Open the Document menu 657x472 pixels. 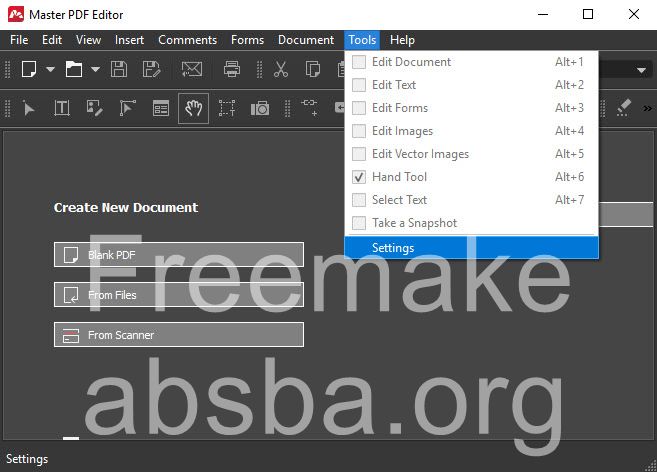pyautogui.click(x=306, y=40)
